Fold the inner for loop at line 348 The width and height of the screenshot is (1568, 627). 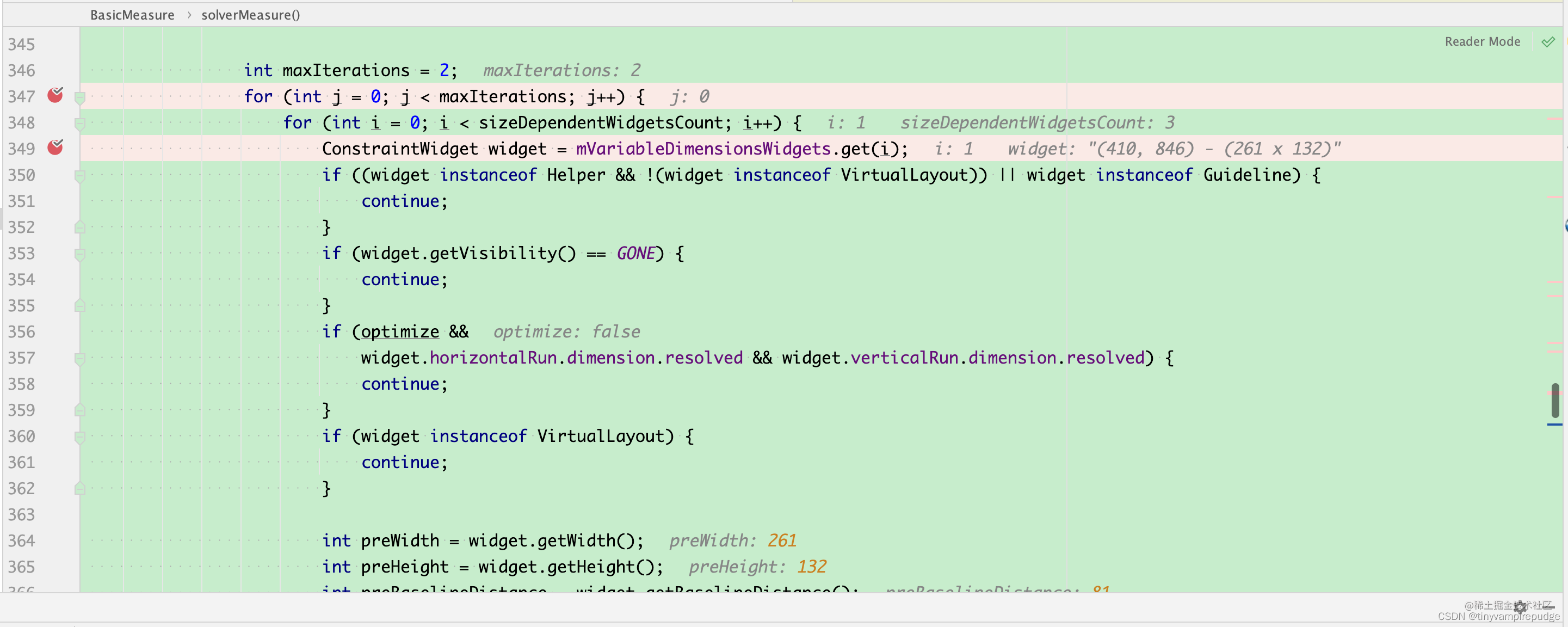pos(80,124)
